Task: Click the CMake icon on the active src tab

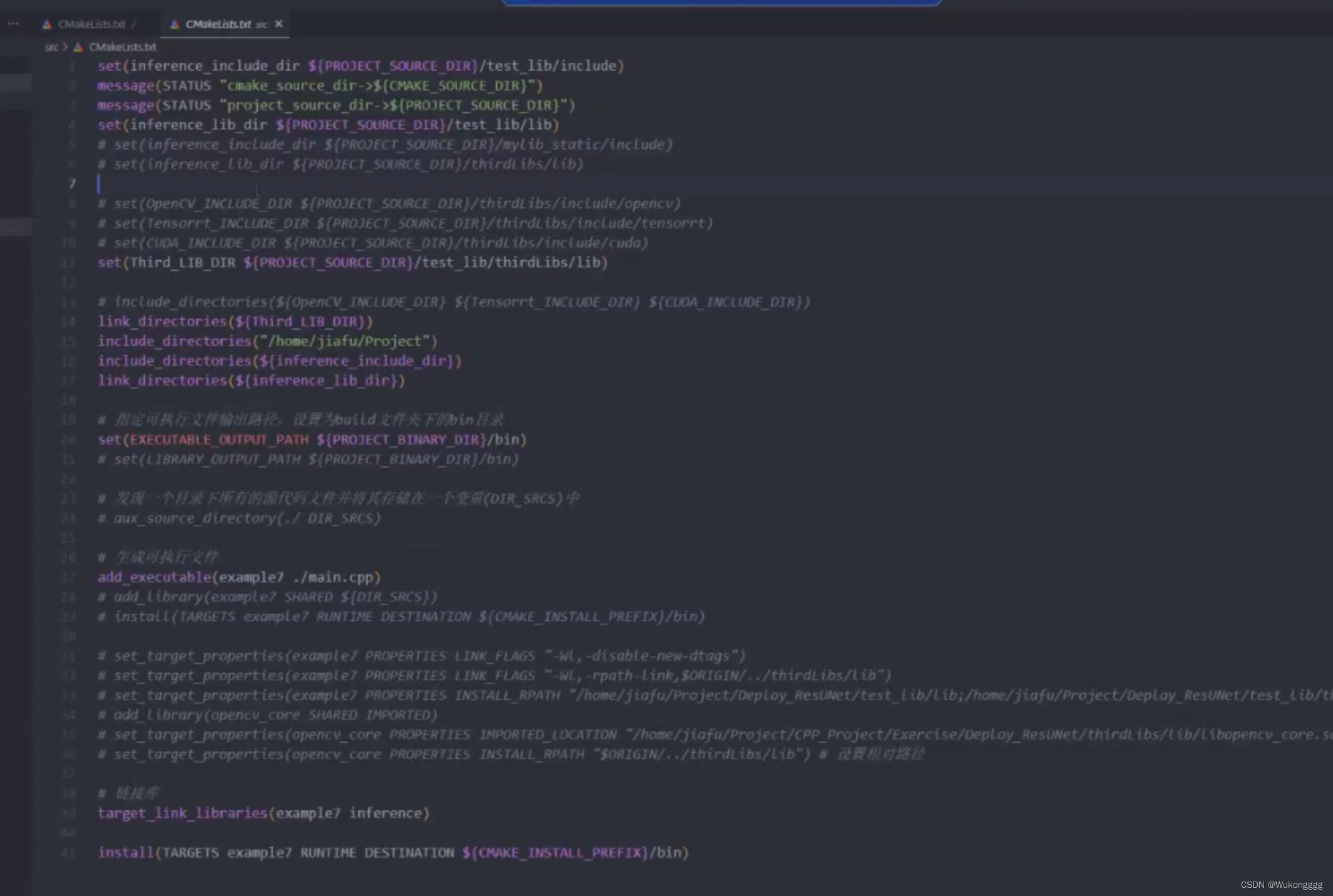Action: (x=173, y=24)
